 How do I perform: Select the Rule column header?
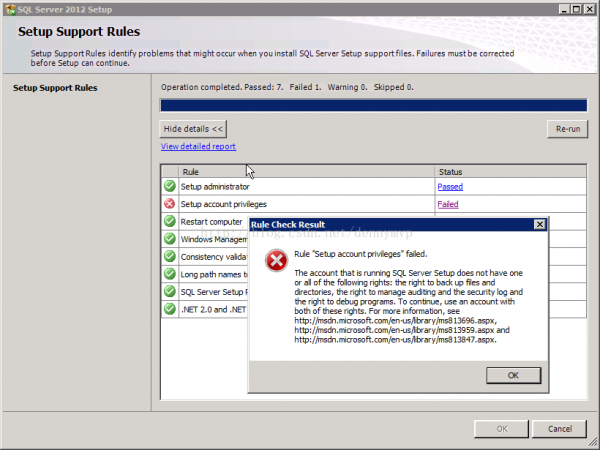click(x=306, y=172)
